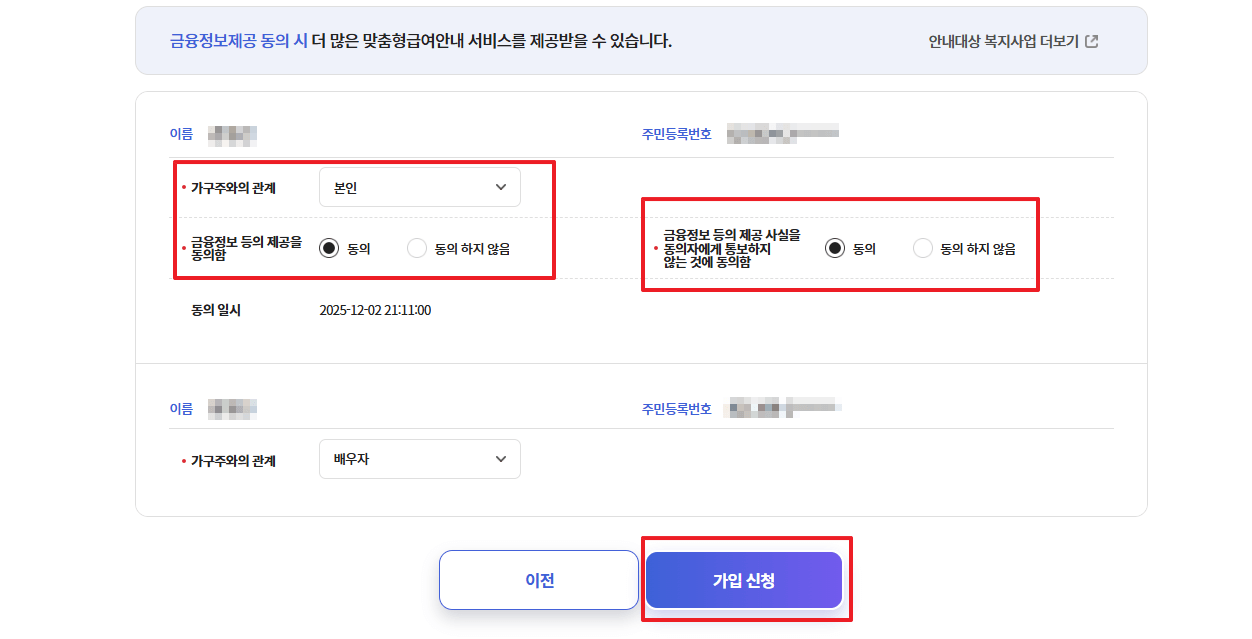Screen dimensions: 1252x639
Task: Open the 가구주와의 관계 dropdown showing 배우자
Action: (x=419, y=458)
